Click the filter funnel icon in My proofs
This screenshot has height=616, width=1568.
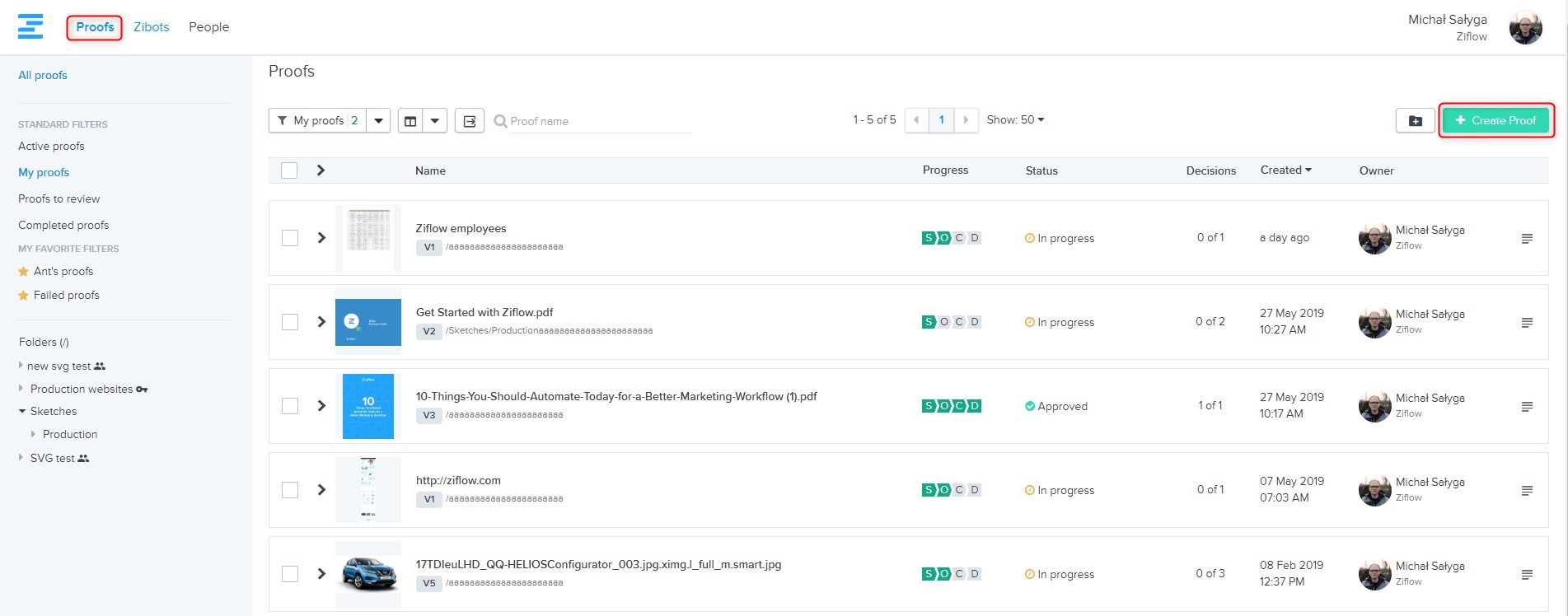(x=283, y=120)
